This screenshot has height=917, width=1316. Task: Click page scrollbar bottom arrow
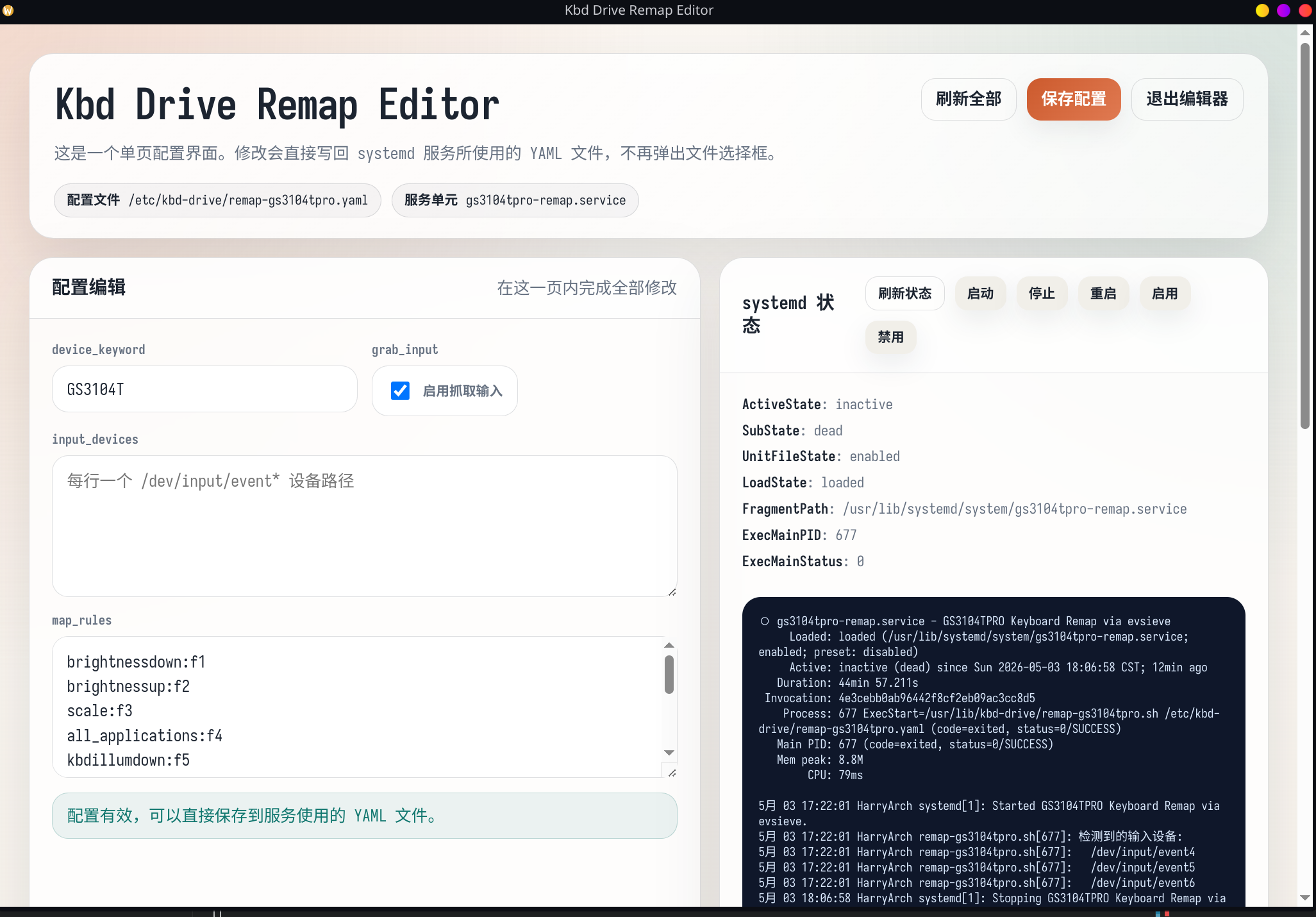tap(1305, 898)
